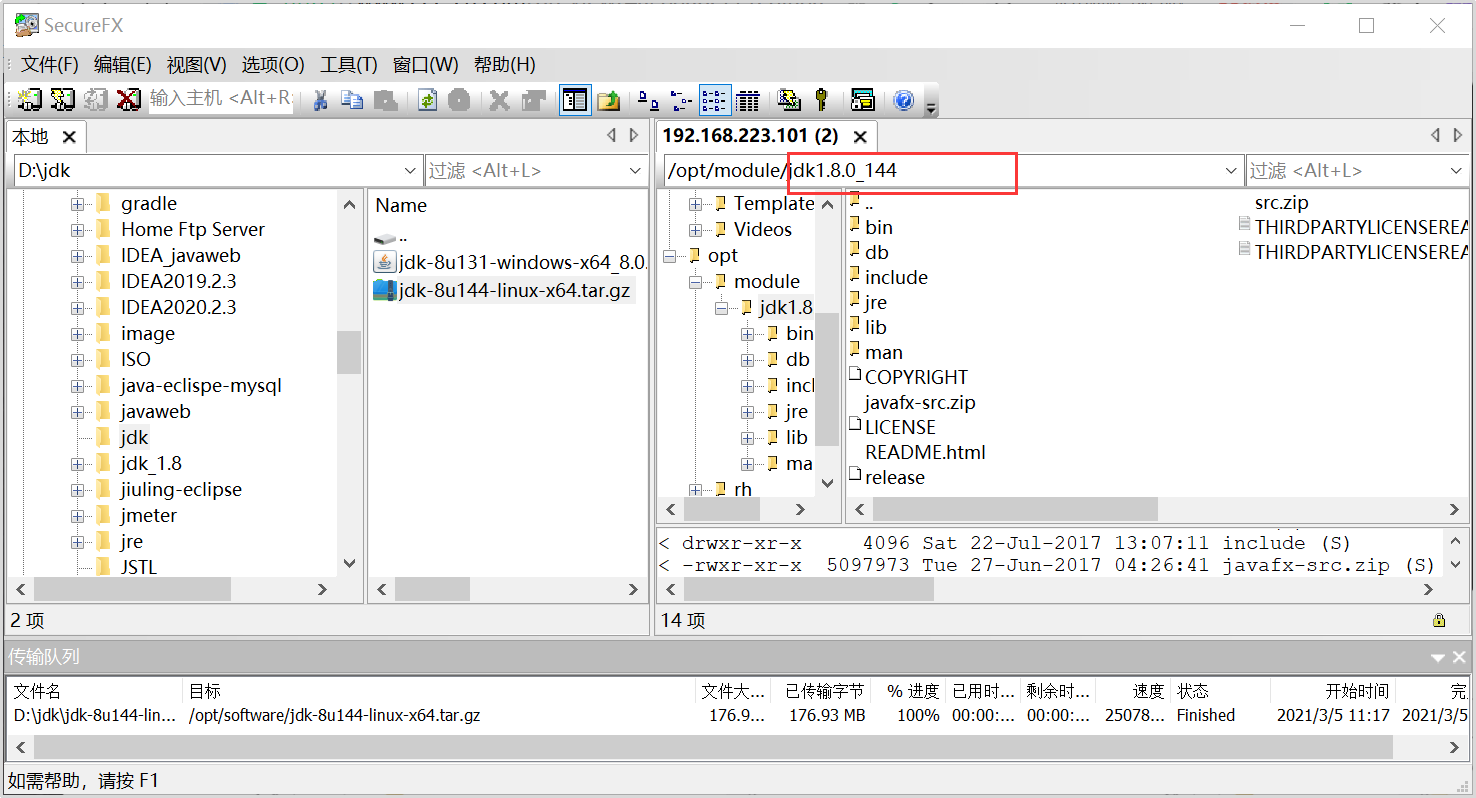Expand the remote rh folder node
1476x798 pixels.
pyautogui.click(x=695, y=490)
